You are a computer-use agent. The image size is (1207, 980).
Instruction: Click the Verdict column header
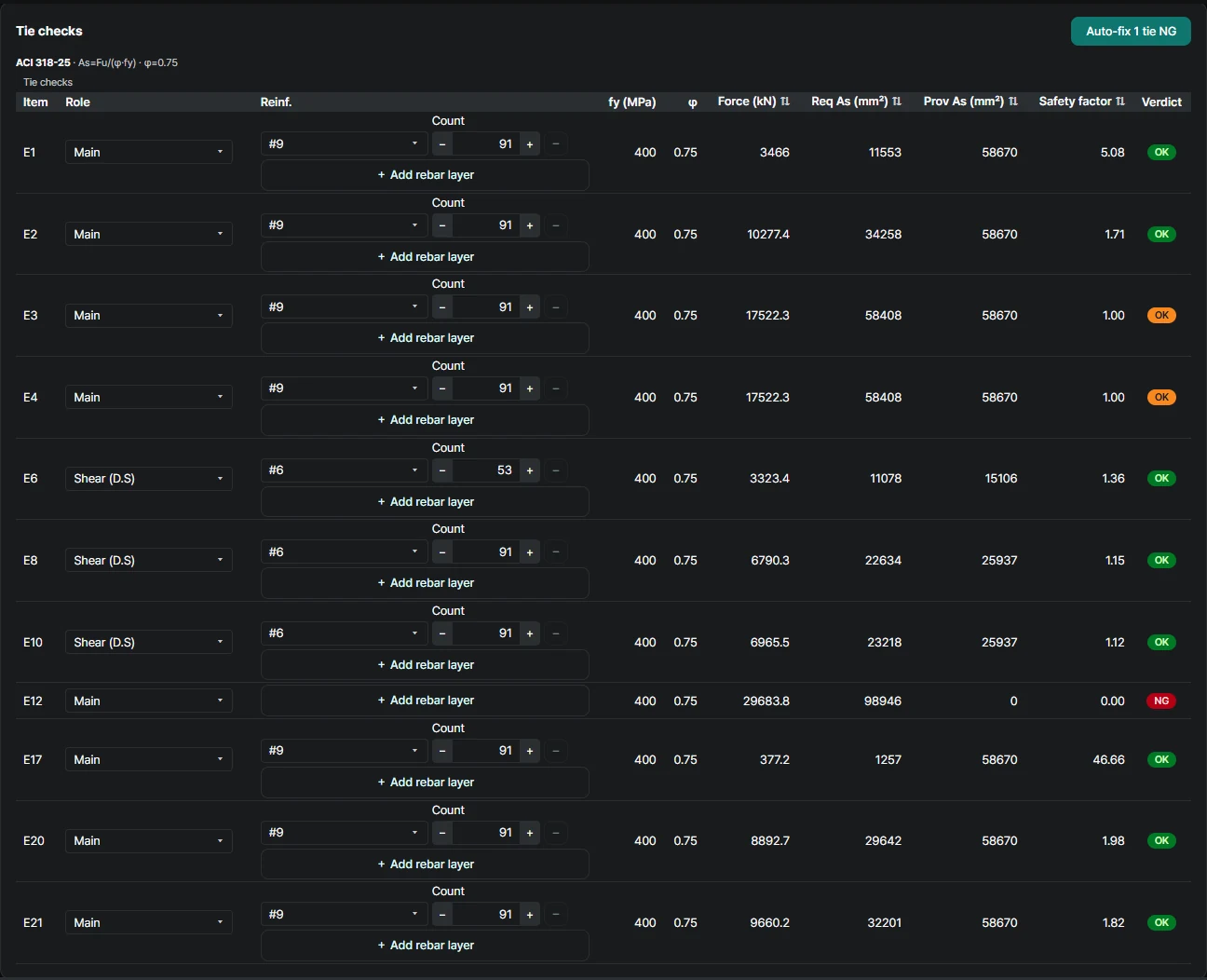point(1161,102)
